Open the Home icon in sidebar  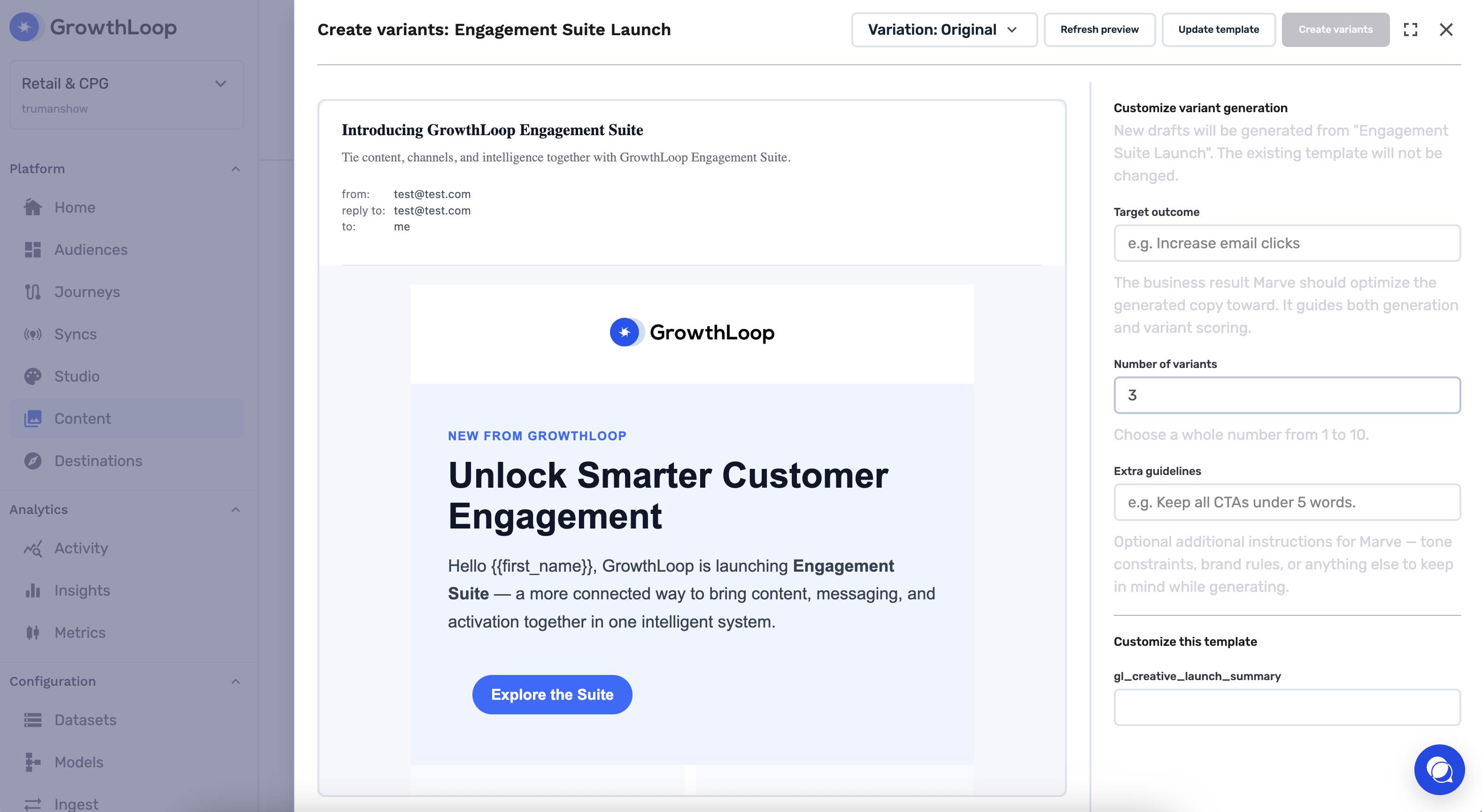tap(33, 207)
